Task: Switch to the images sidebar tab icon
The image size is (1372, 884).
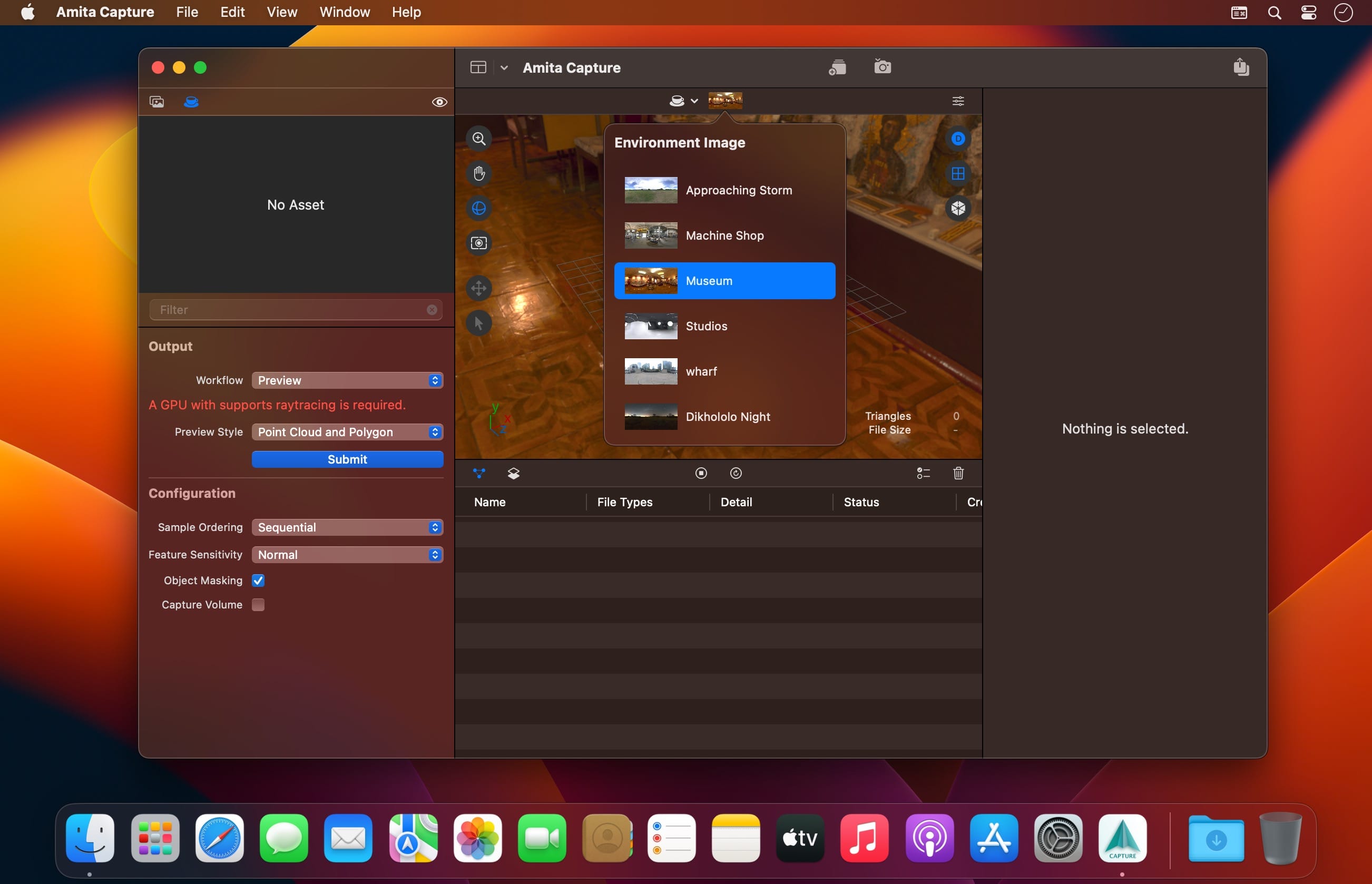Action: 156,102
